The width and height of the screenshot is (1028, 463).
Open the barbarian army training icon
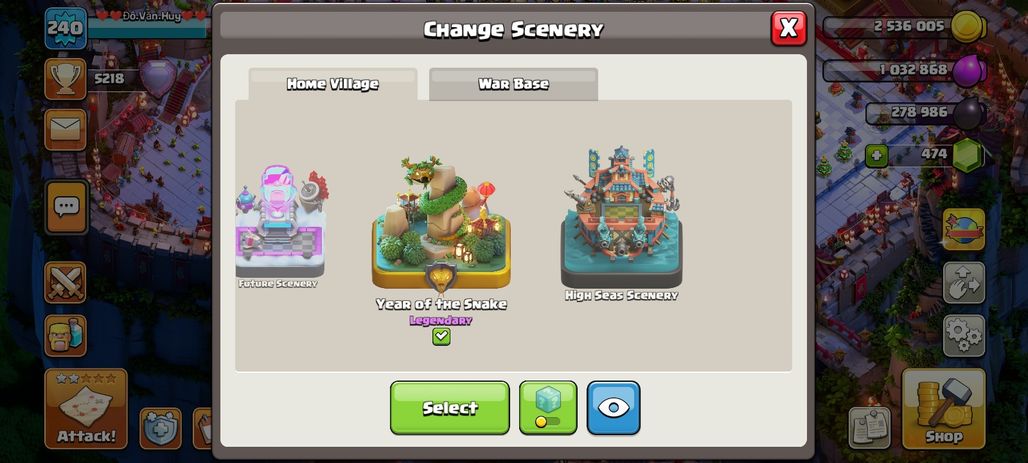(x=65, y=335)
